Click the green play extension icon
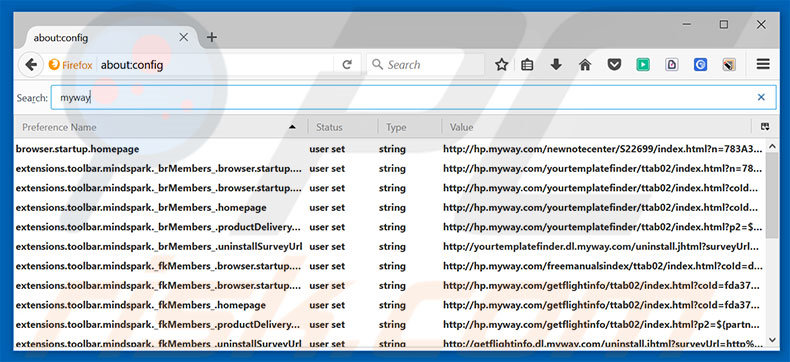The image size is (790, 362). coord(642,64)
